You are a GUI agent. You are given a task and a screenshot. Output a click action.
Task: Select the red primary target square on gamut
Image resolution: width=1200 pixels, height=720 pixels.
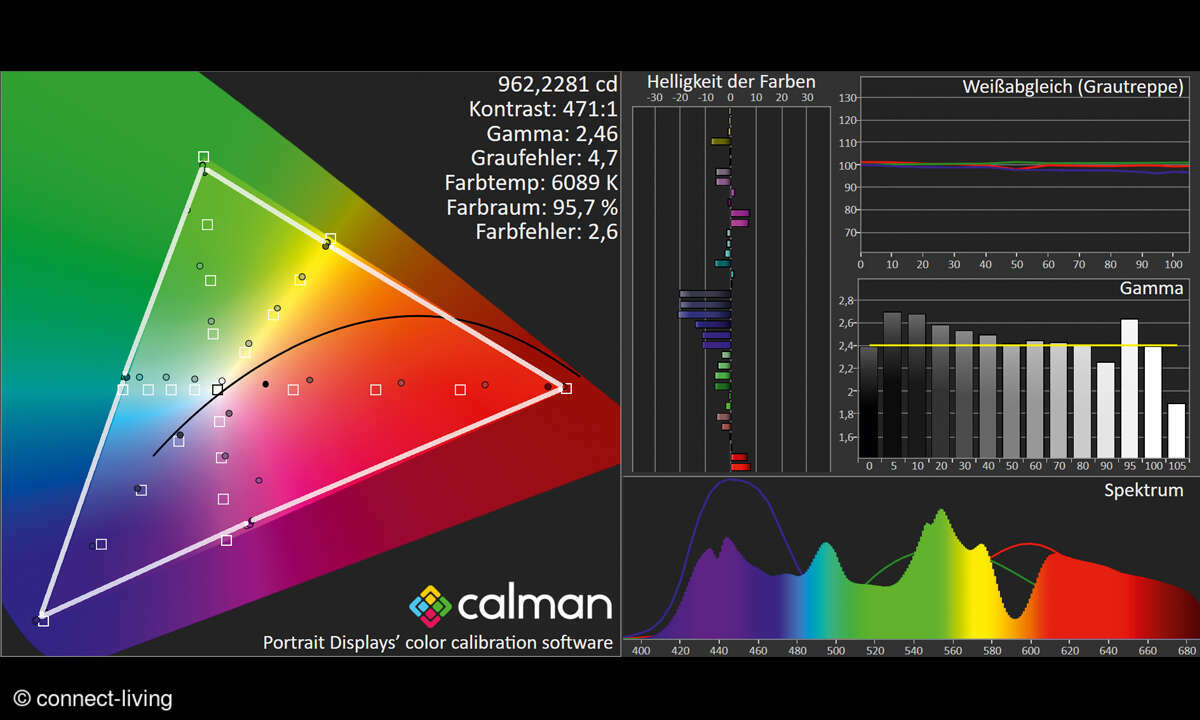click(566, 388)
